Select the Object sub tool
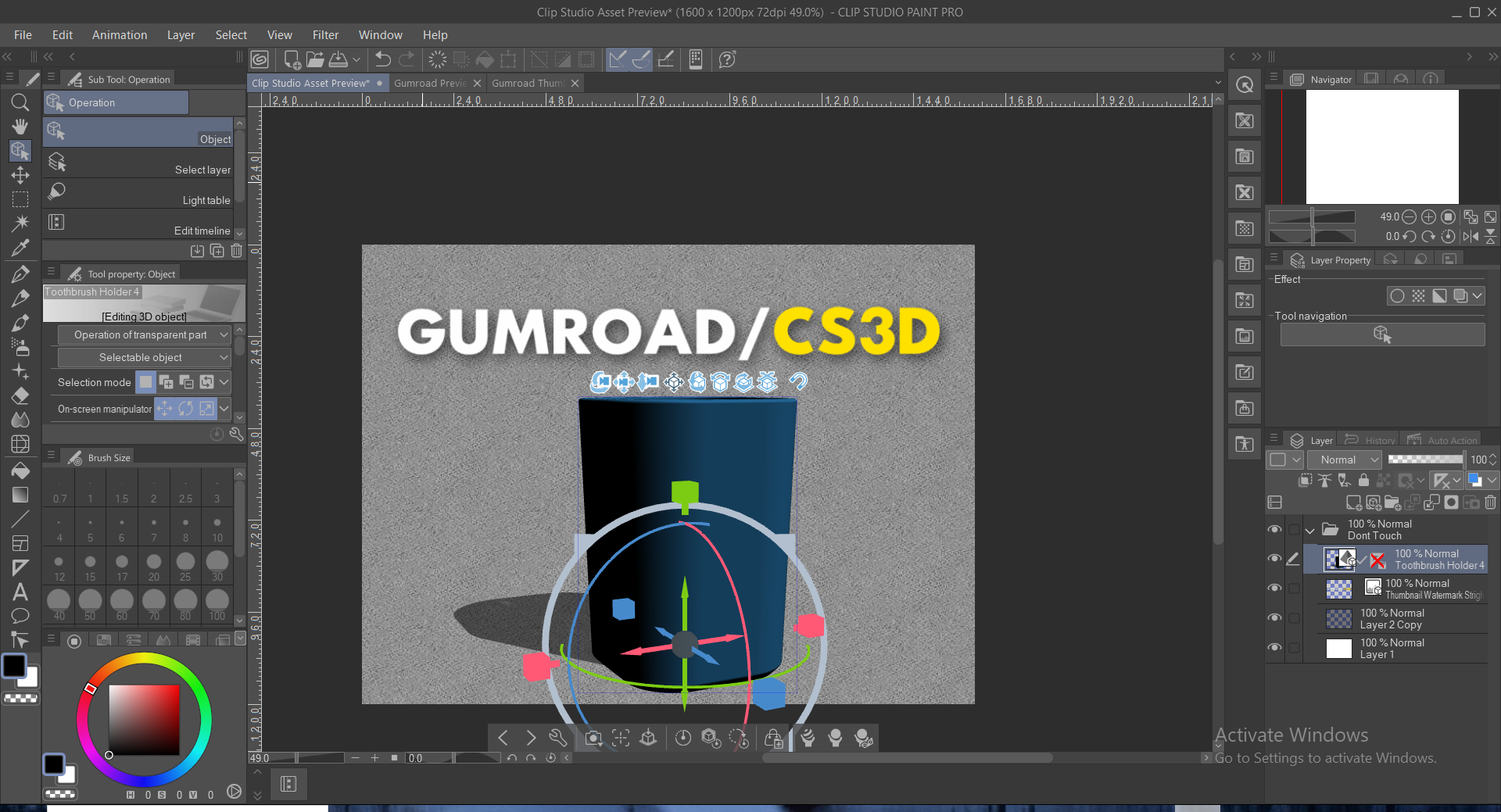This screenshot has width=1501, height=812. [x=139, y=132]
